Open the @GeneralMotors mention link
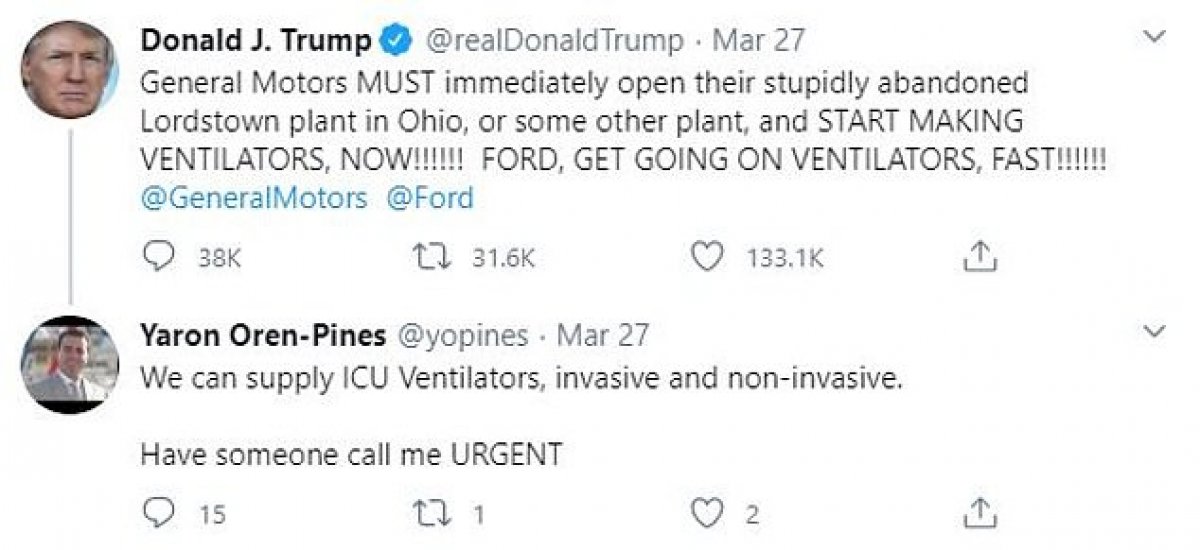This screenshot has height=550, width=1200. [x=254, y=197]
